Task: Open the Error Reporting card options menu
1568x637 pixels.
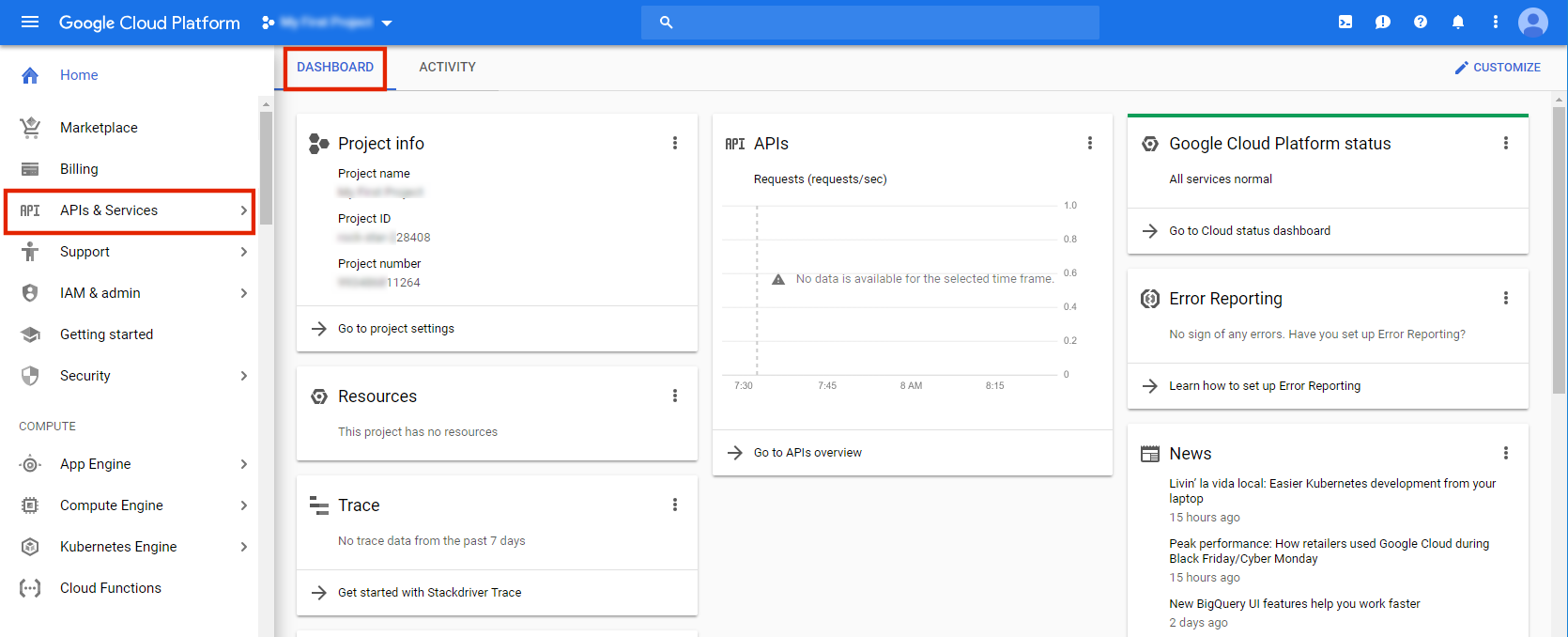Action: [1505, 298]
